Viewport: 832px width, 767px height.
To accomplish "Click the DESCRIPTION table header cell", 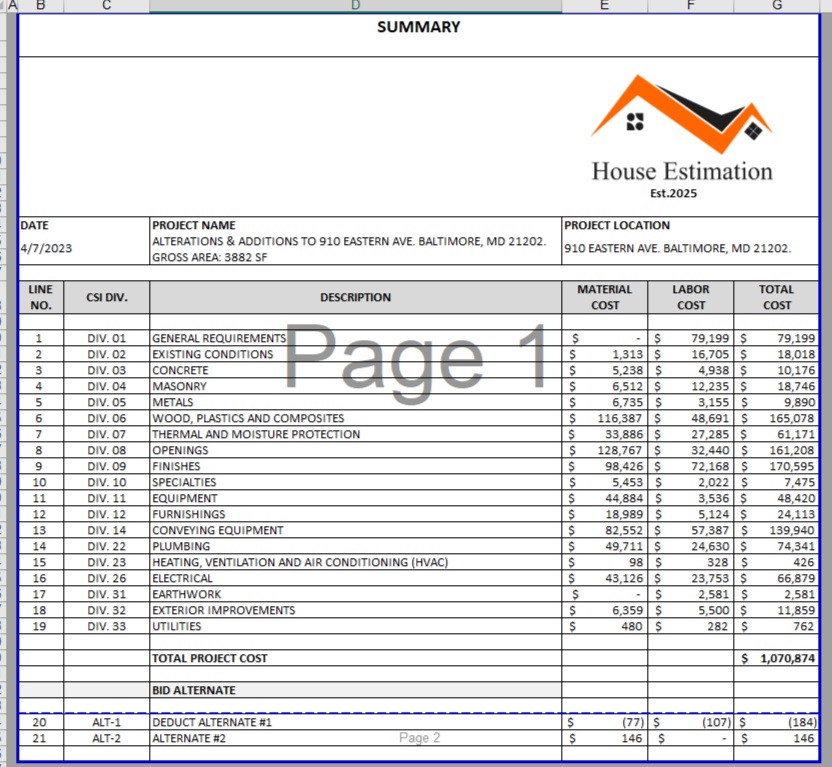I will (355, 297).
